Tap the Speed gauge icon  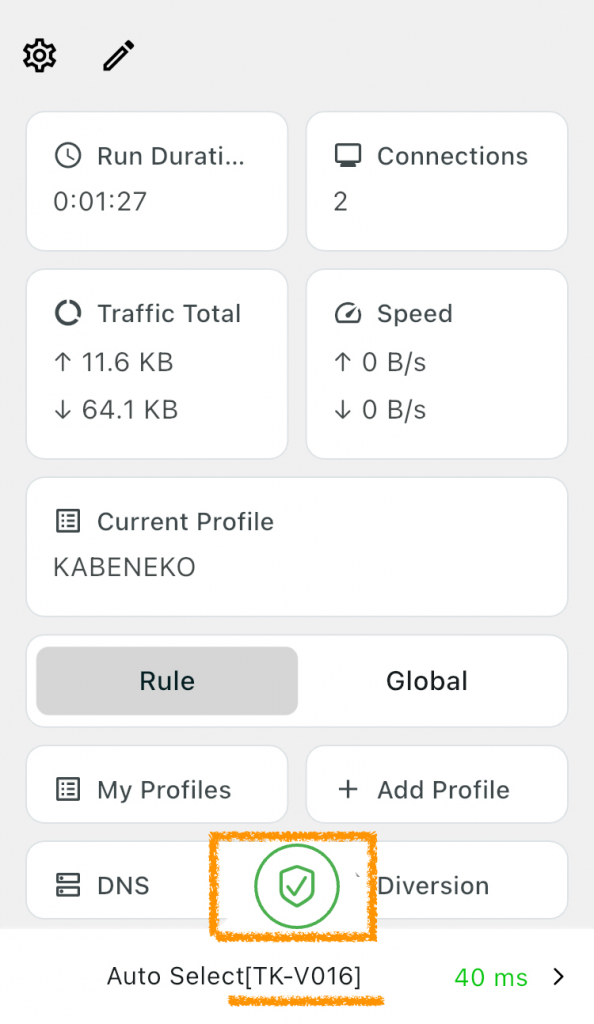click(x=348, y=313)
